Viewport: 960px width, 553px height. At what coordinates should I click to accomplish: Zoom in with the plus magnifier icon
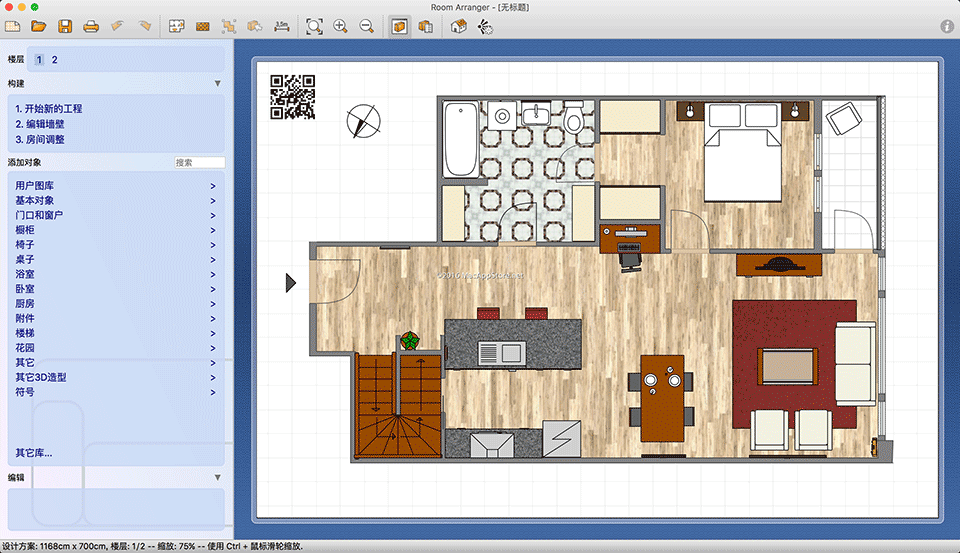(341, 26)
